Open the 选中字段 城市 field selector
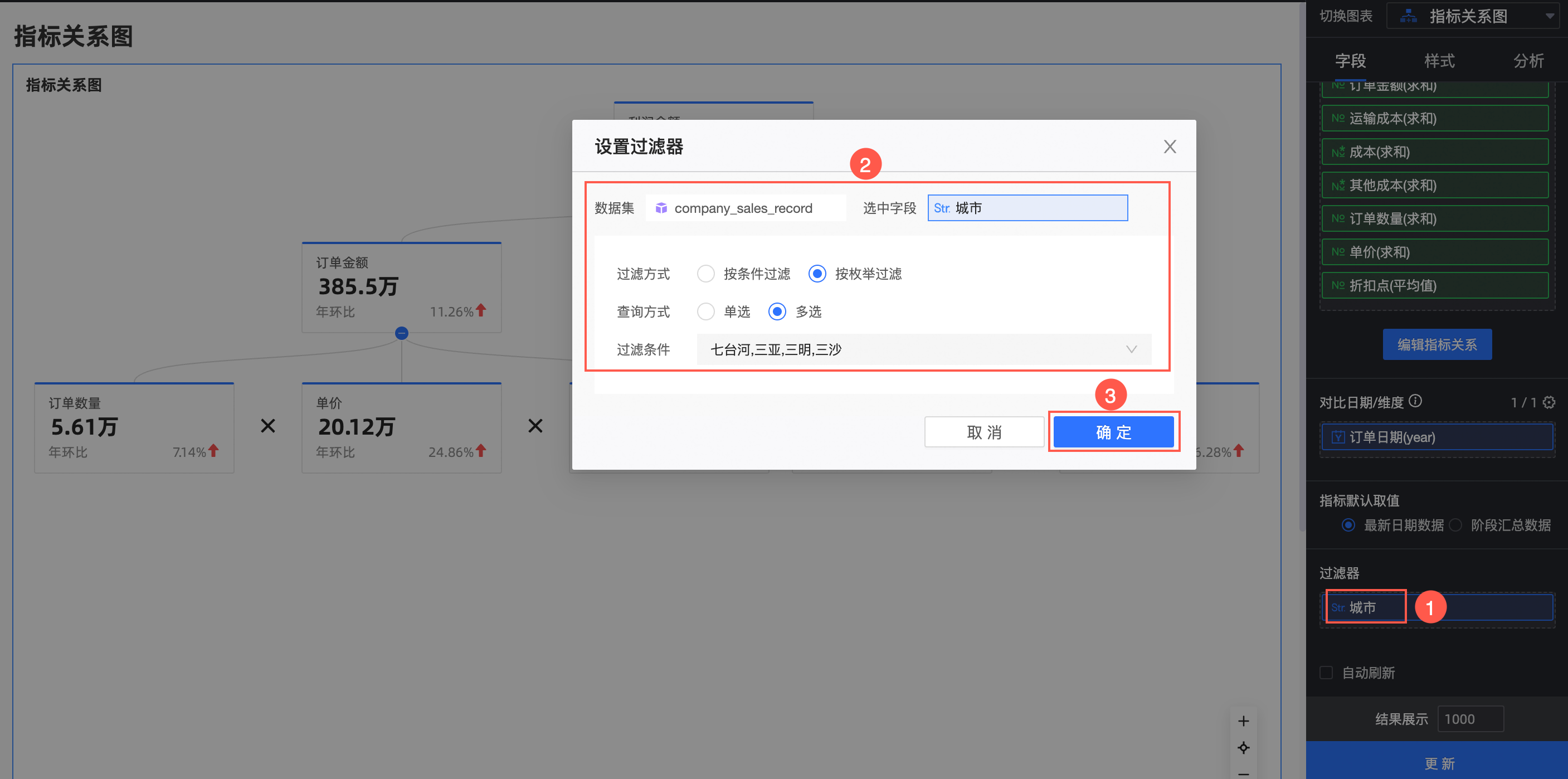 (1027, 208)
